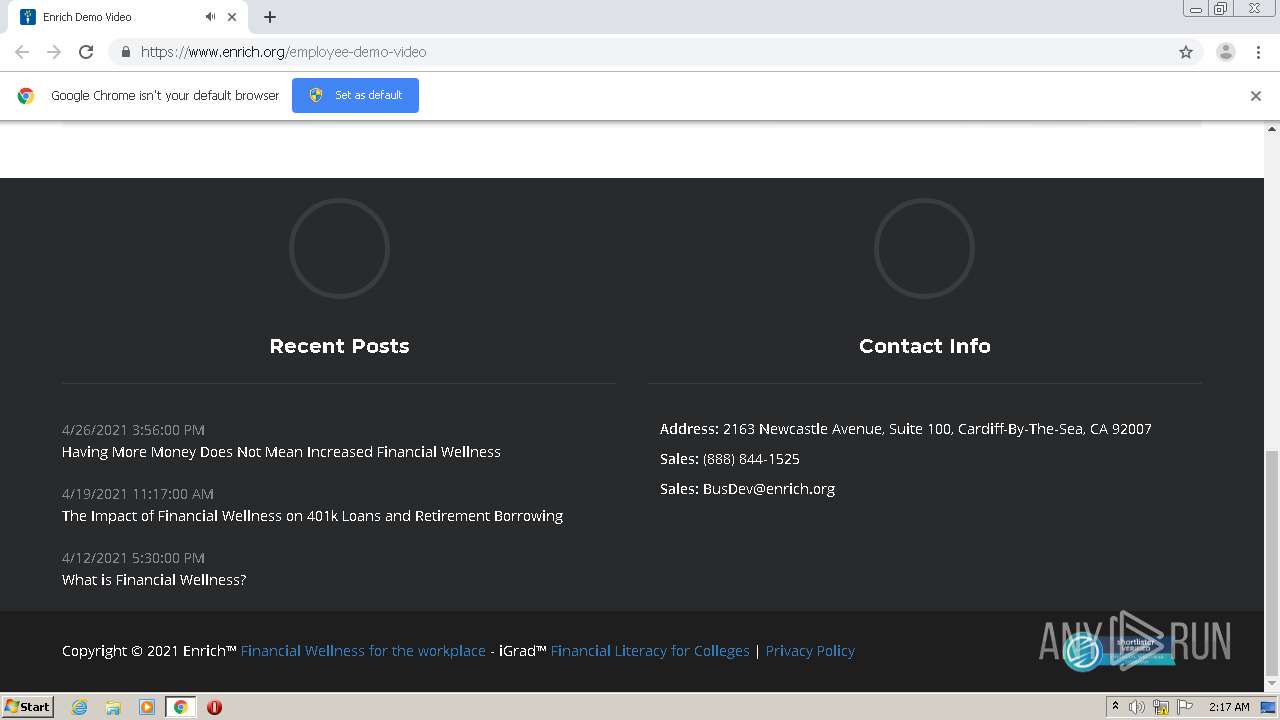
Task: Follow 'Financial Literacy for Colleges' link
Action: coord(650,651)
